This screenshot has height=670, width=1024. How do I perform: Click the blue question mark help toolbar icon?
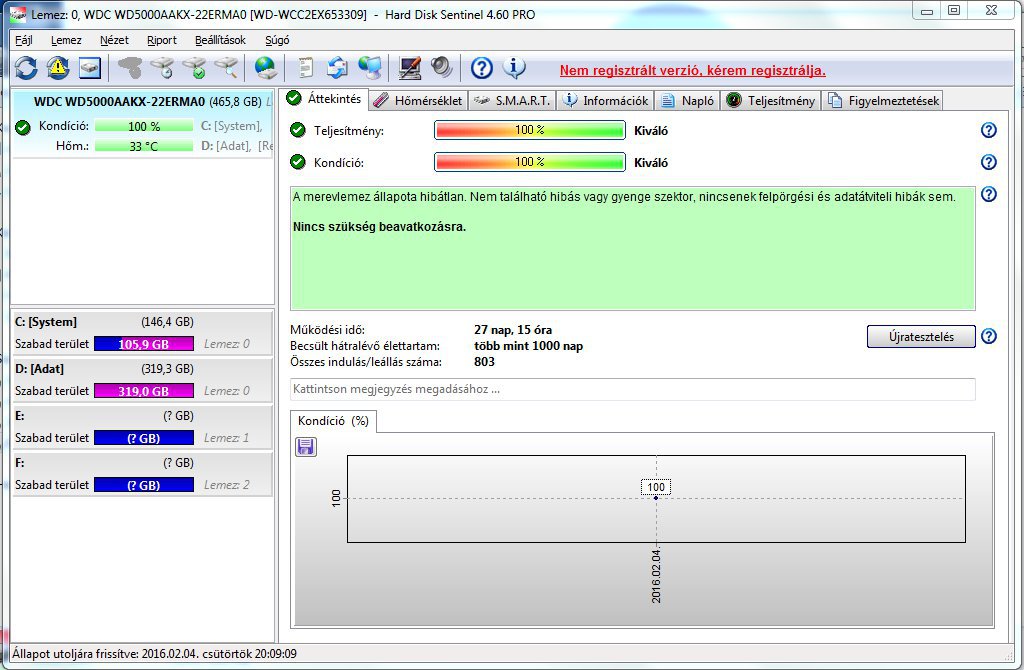pos(481,68)
